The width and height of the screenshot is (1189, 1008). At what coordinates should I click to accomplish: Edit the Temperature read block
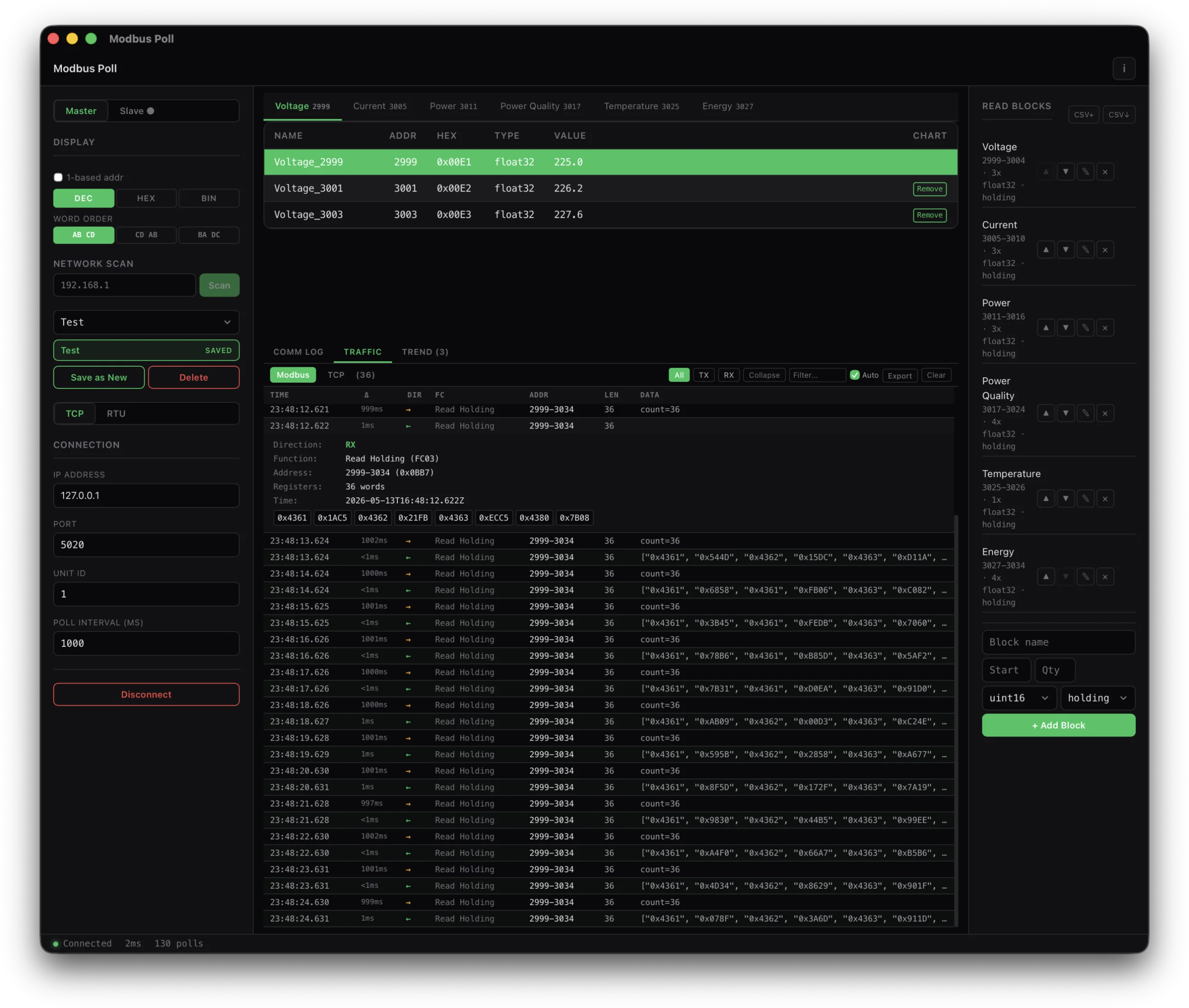click(1085, 498)
